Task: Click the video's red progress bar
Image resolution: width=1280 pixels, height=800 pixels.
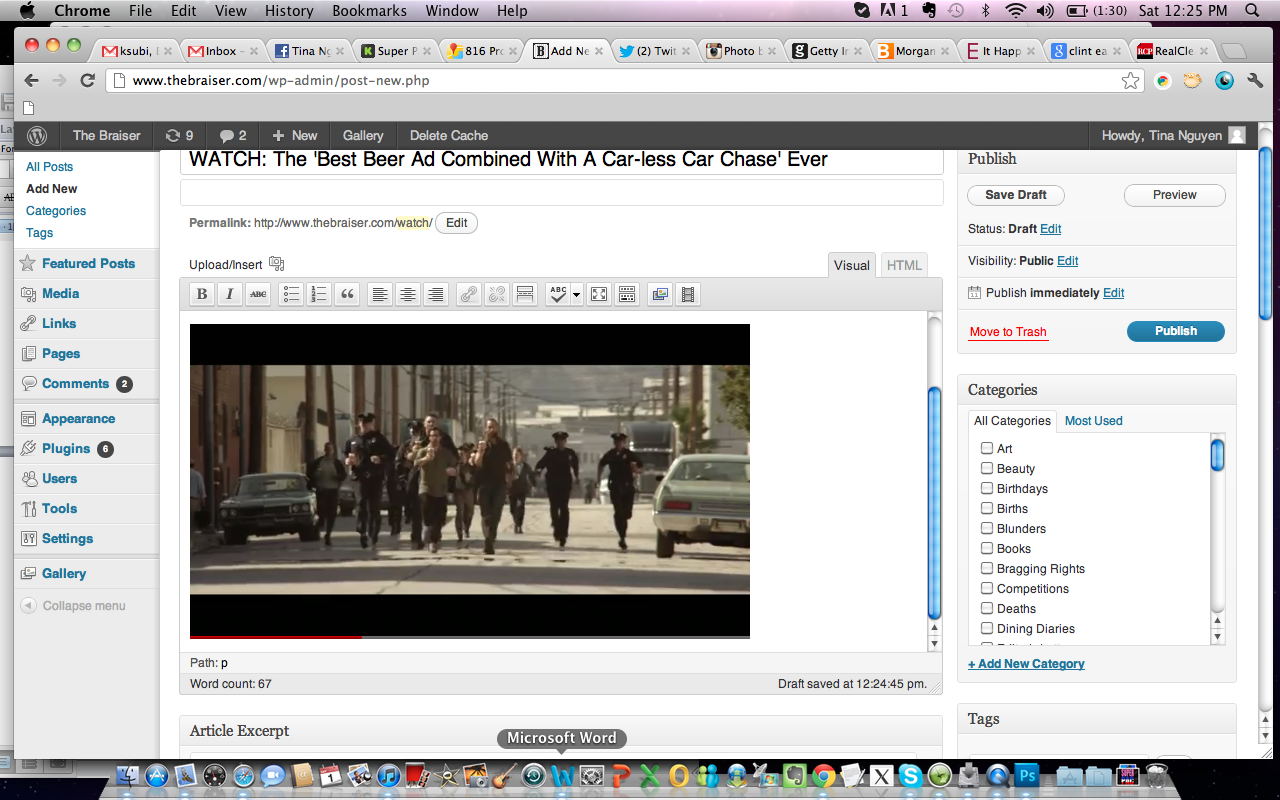Action: pyautogui.click(x=276, y=636)
